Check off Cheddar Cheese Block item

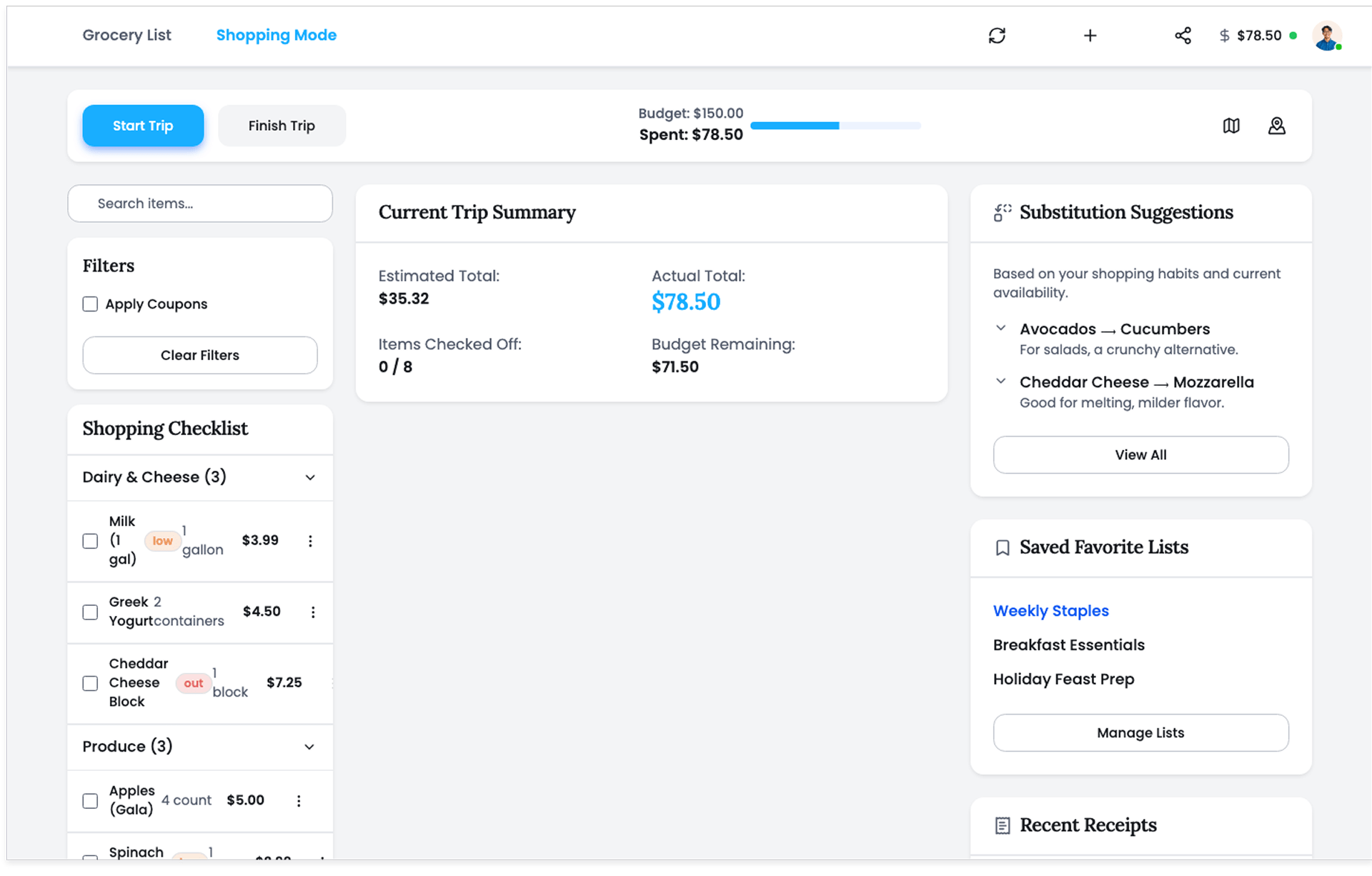point(90,683)
